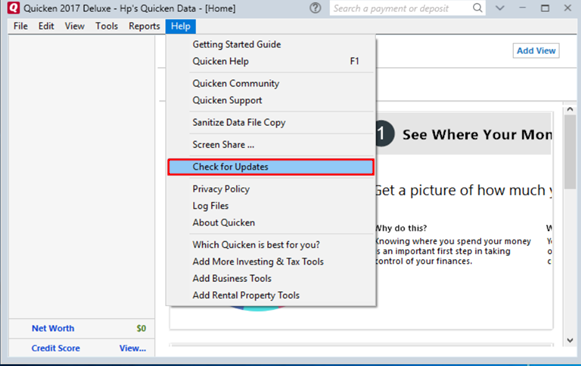Open the Net Worth link
The image size is (581, 366).
[53, 328]
